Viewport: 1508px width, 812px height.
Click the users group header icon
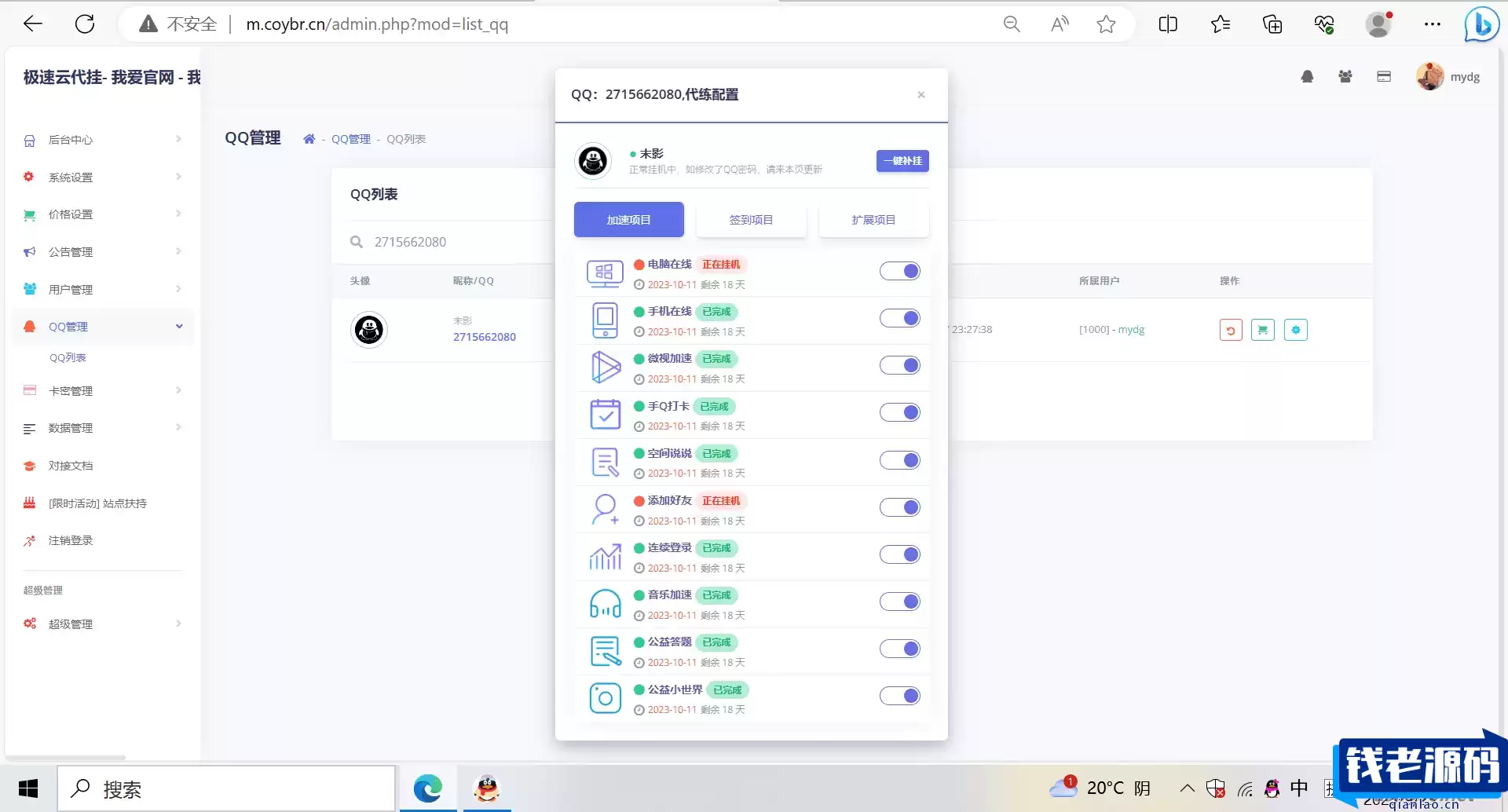(1345, 77)
